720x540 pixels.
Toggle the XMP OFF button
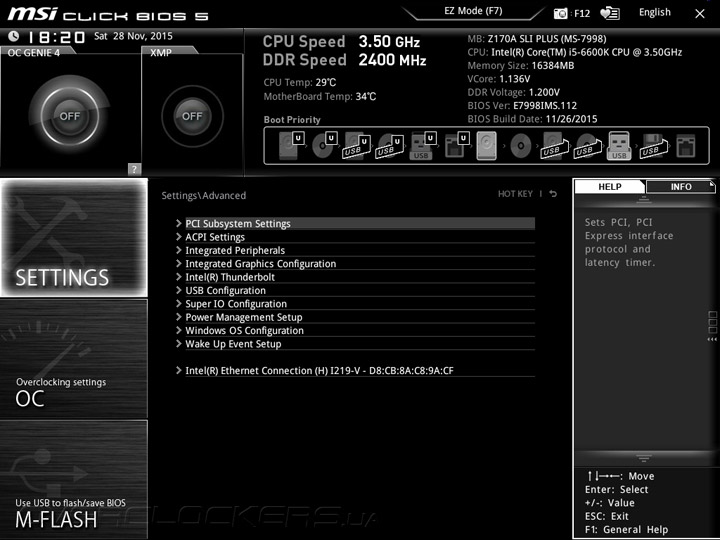coord(192,116)
